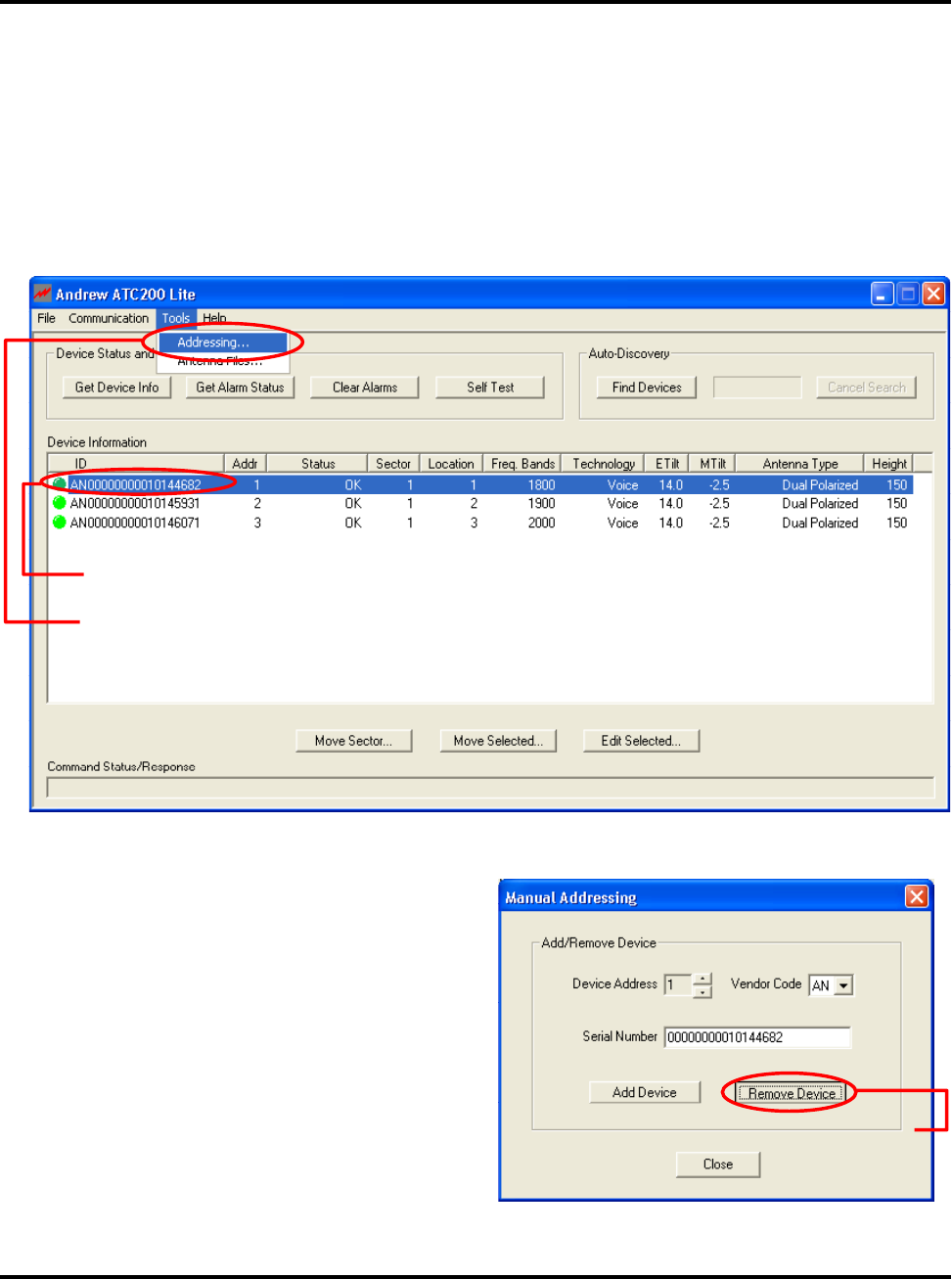Click Move Sector... button
The height and width of the screenshot is (1279, 952).
coord(353,741)
